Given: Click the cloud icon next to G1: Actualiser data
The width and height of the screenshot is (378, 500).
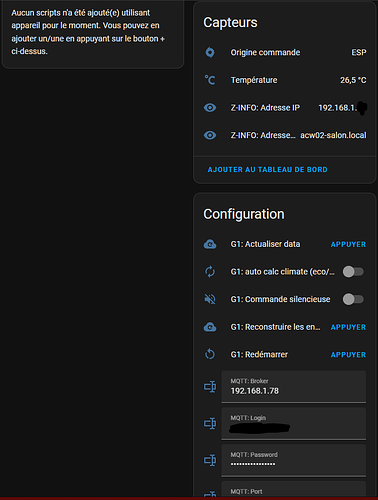Looking at the screenshot, I should coord(210,244).
